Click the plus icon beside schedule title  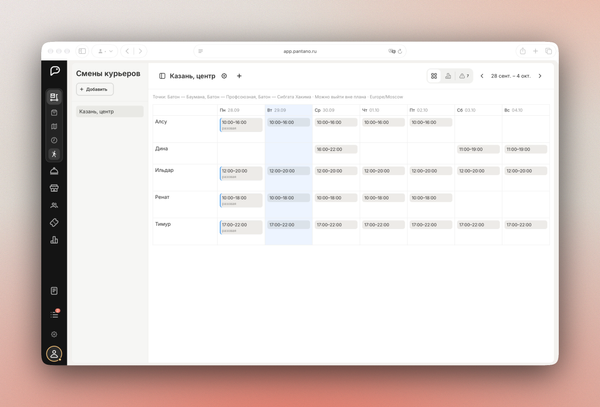pos(239,76)
